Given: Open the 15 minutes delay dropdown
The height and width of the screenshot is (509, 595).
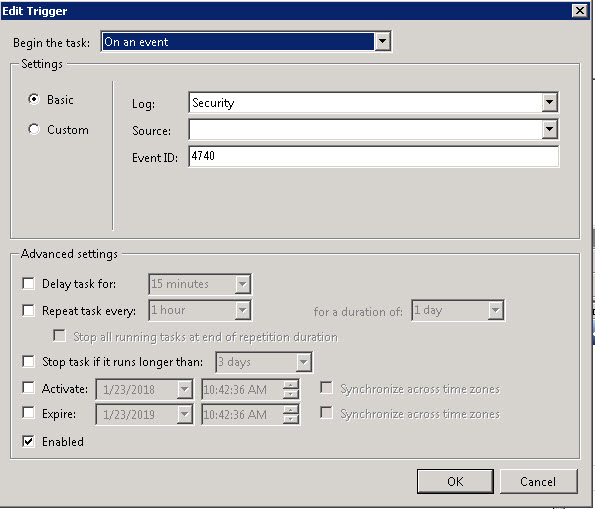Looking at the screenshot, I should click(242, 284).
